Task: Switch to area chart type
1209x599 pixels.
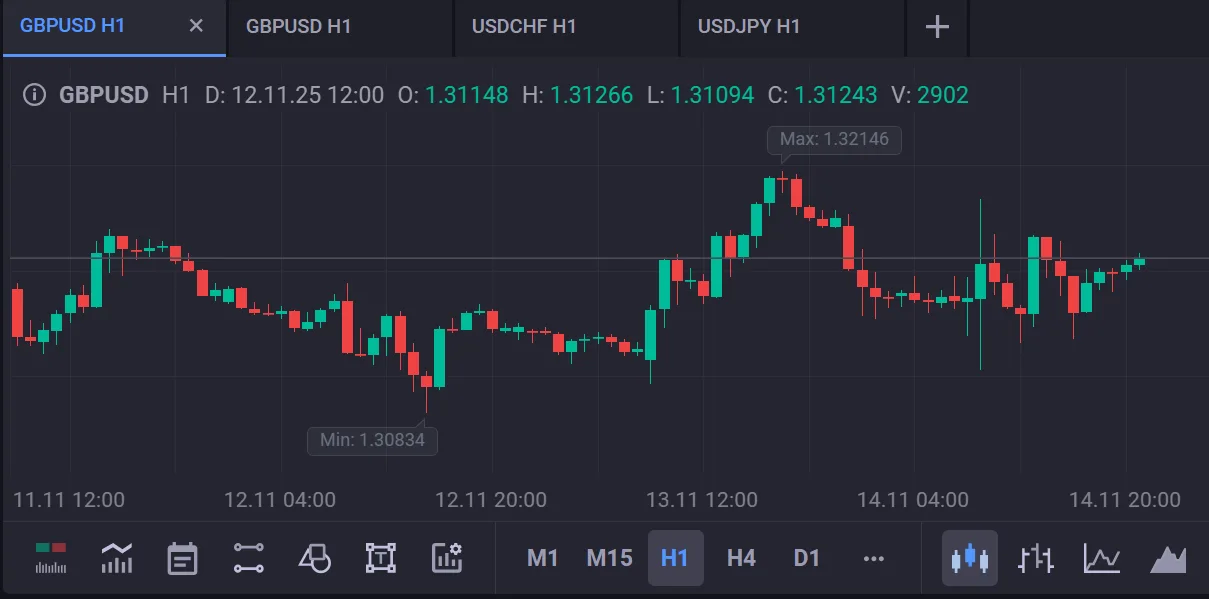Action: pos(1167,558)
